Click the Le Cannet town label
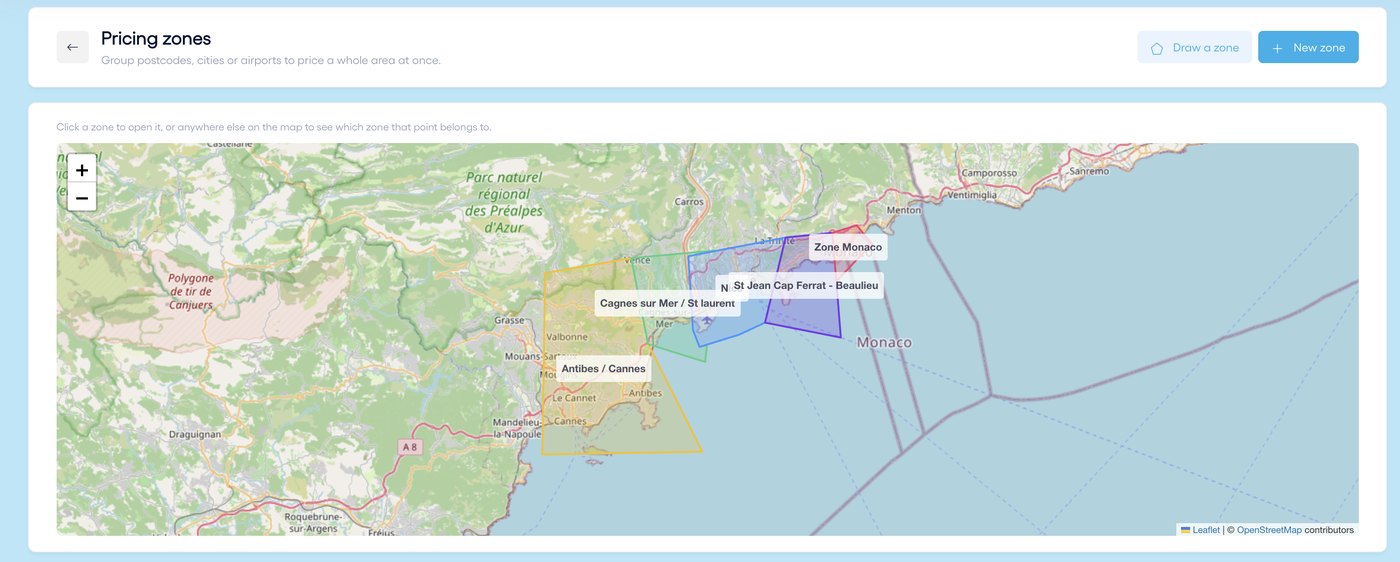The width and height of the screenshot is (1400, 562). coord(574,398)
